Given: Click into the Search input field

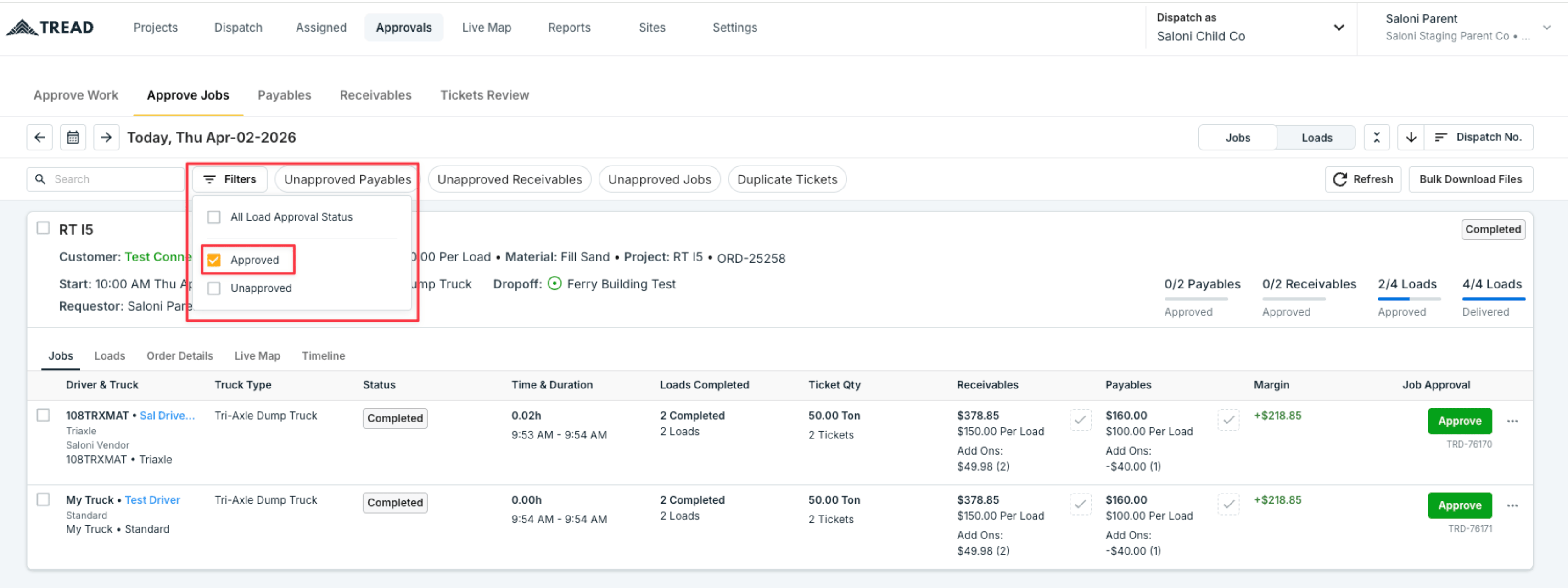Looking at the screenshot, I should [105, 179].
